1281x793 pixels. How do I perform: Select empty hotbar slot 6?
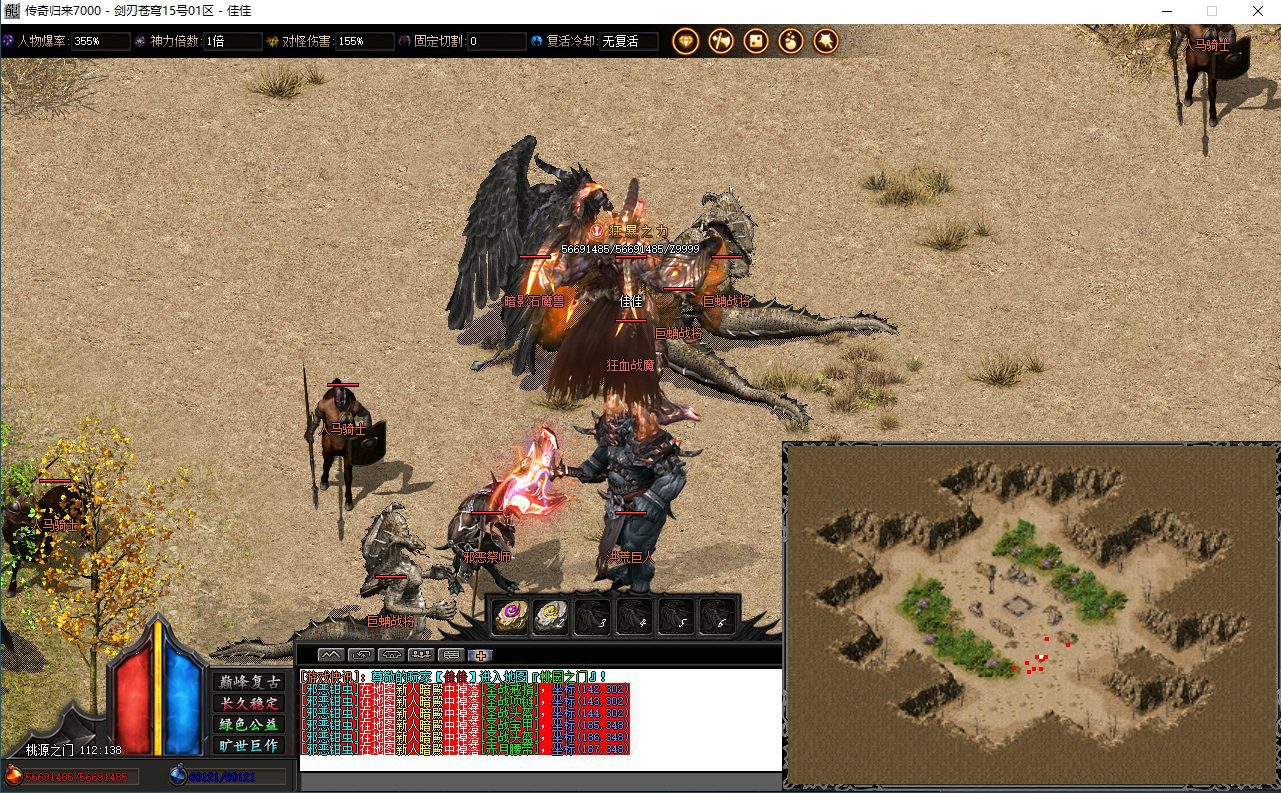pyautogui.click(x=717, y=615)
